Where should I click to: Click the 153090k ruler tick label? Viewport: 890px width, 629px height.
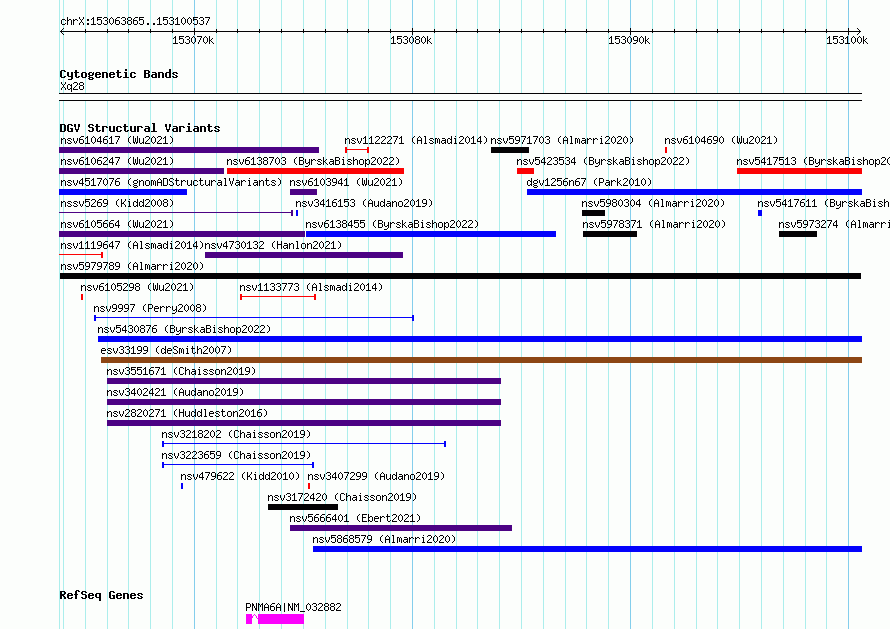click(x=629, y=40)
